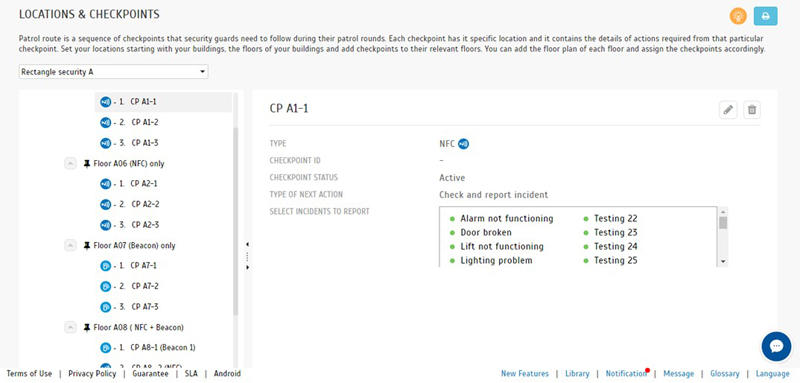The image size is (800, 383).
Task: Open the Notification link in the footer
Action: pos(626,373)
